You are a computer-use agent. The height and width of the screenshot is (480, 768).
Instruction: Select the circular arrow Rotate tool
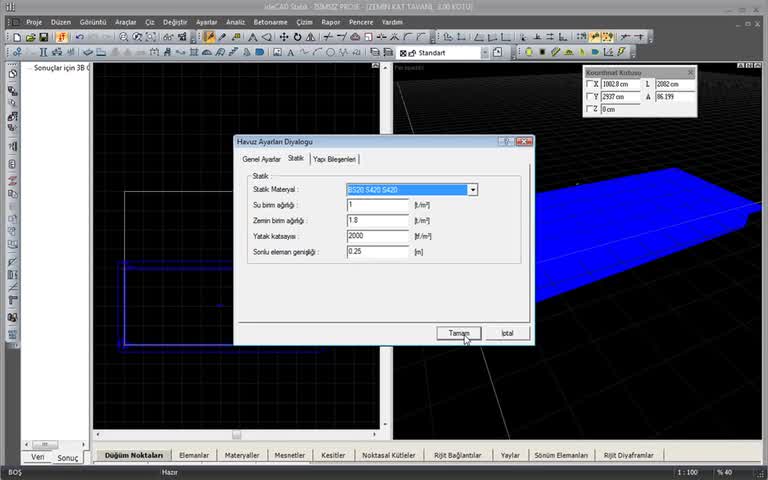click(x=297, y=37)
